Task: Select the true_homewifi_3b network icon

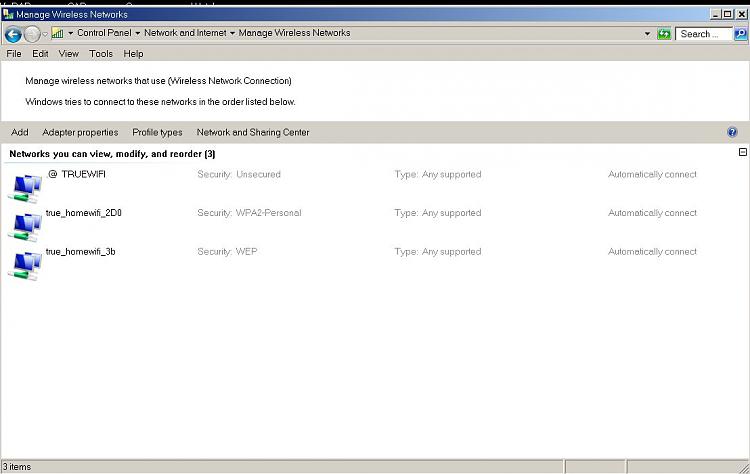Action: click(x=25, y=266)
